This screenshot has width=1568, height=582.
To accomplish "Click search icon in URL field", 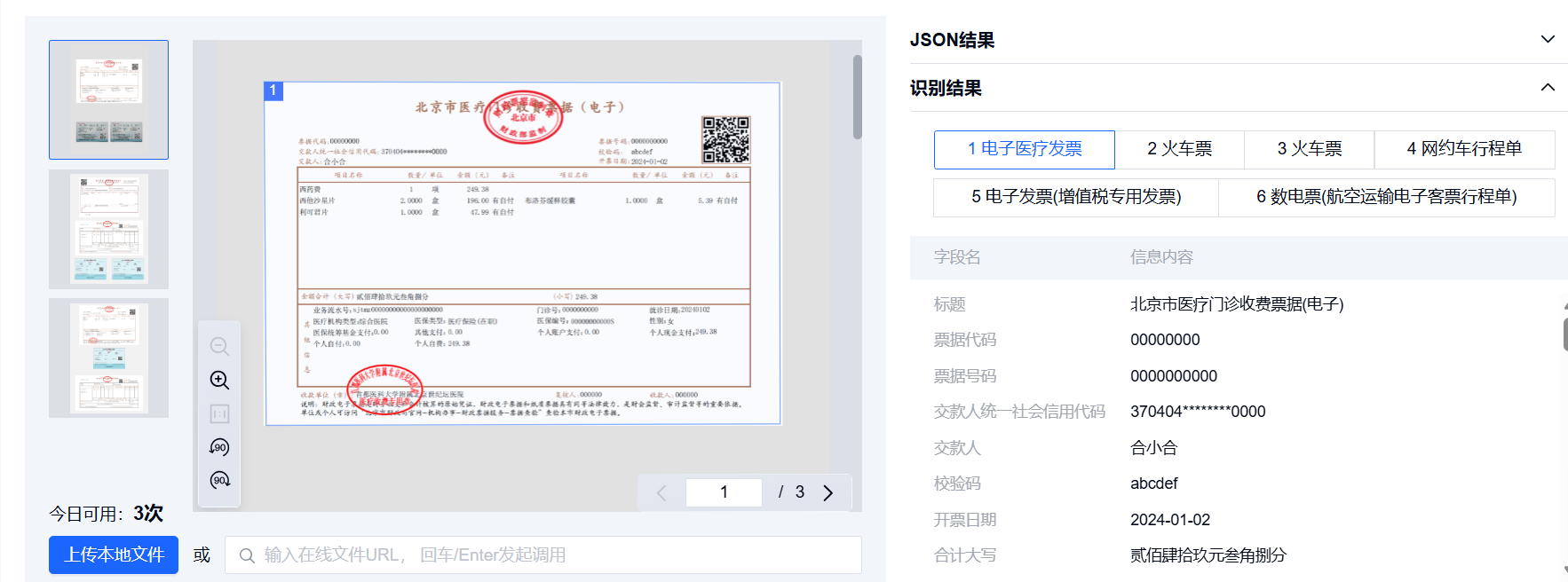I will click(x=247, y=555).
